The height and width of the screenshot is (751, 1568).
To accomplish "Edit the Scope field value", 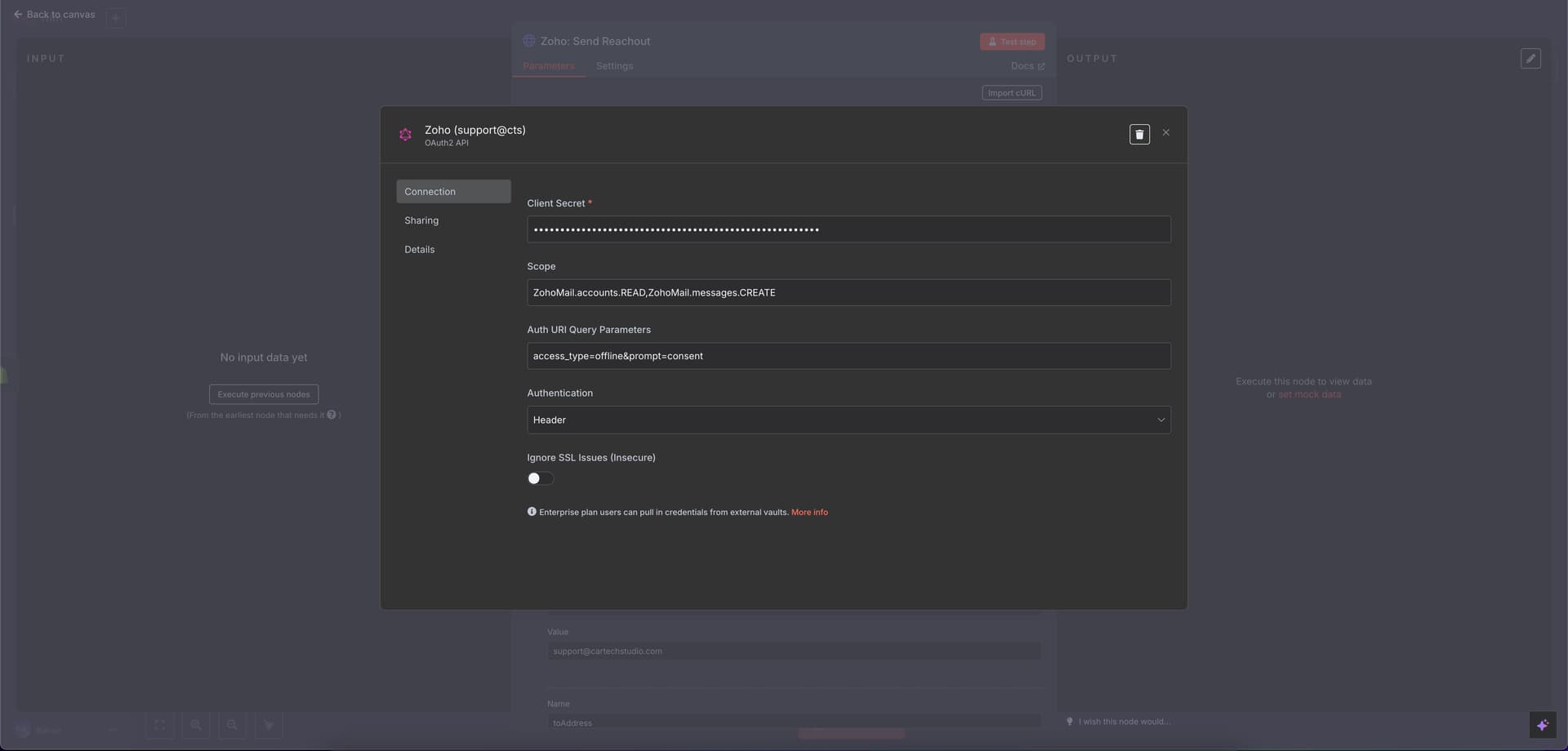I will pos(849,292).
